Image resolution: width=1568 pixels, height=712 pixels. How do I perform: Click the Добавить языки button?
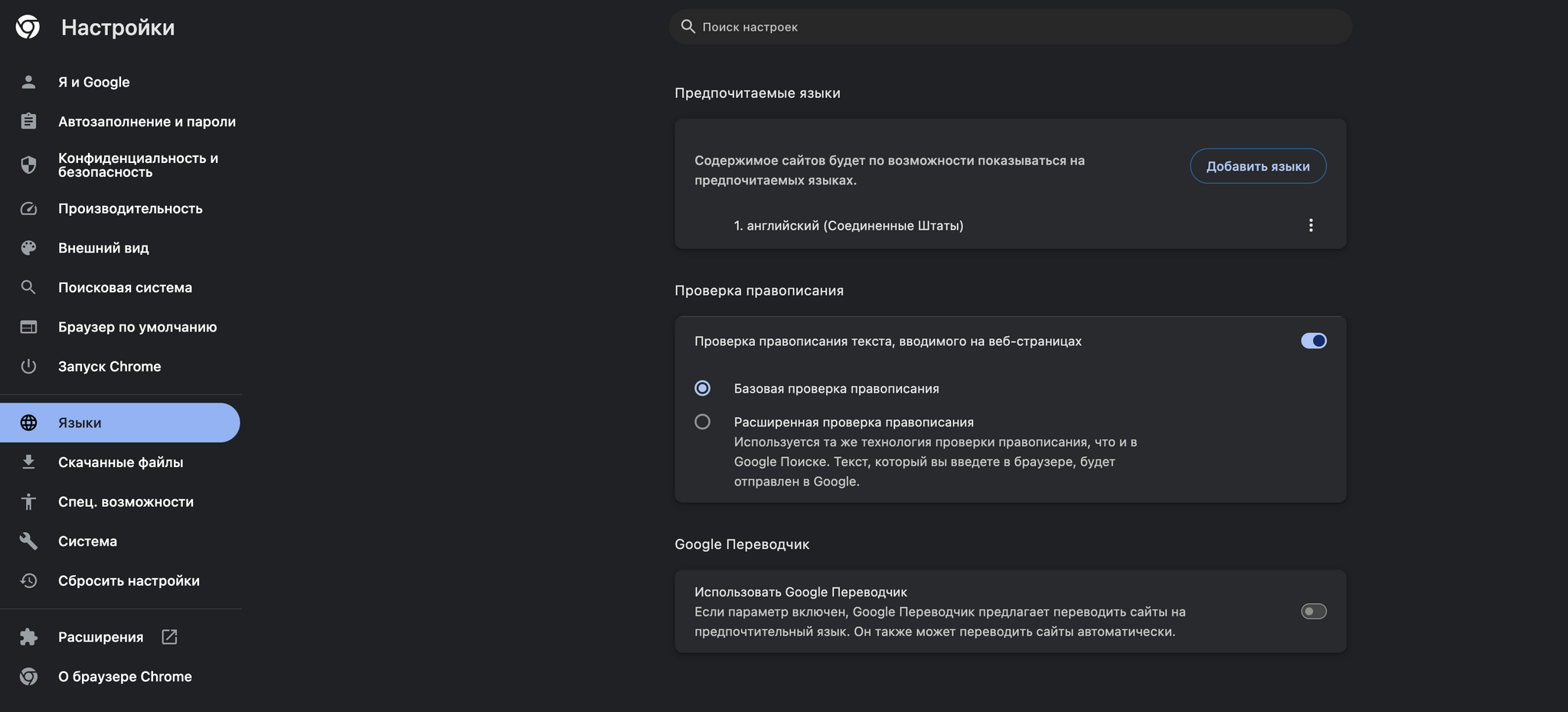(x=1258, y=166)
